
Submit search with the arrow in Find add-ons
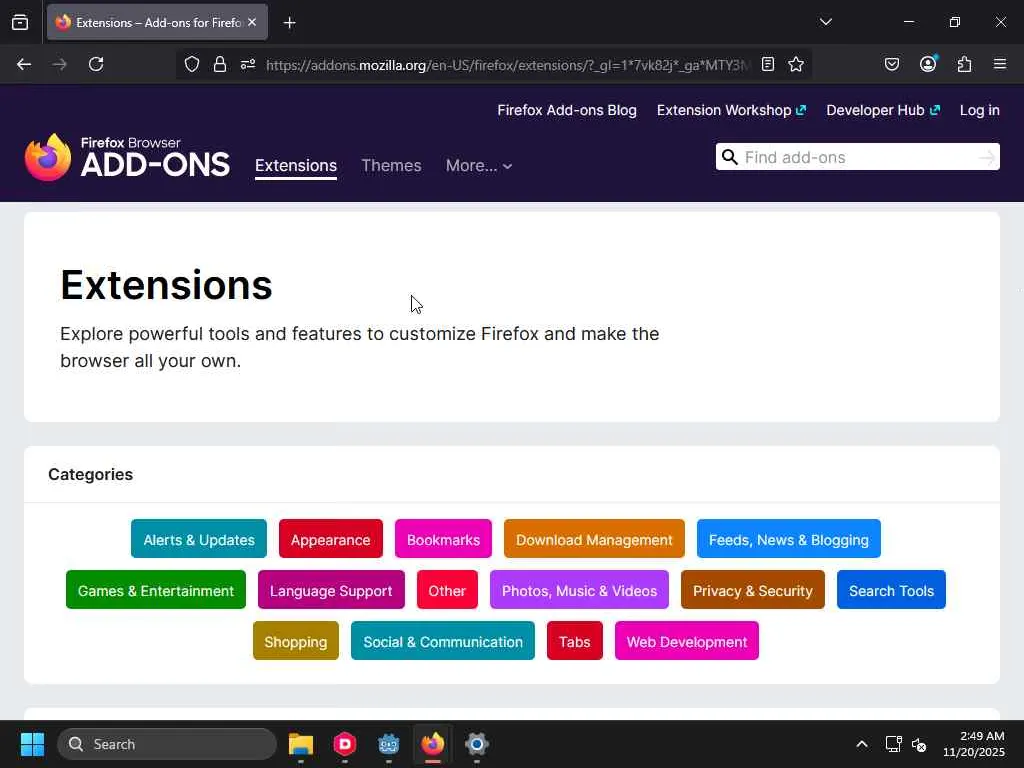click(987, 157)
